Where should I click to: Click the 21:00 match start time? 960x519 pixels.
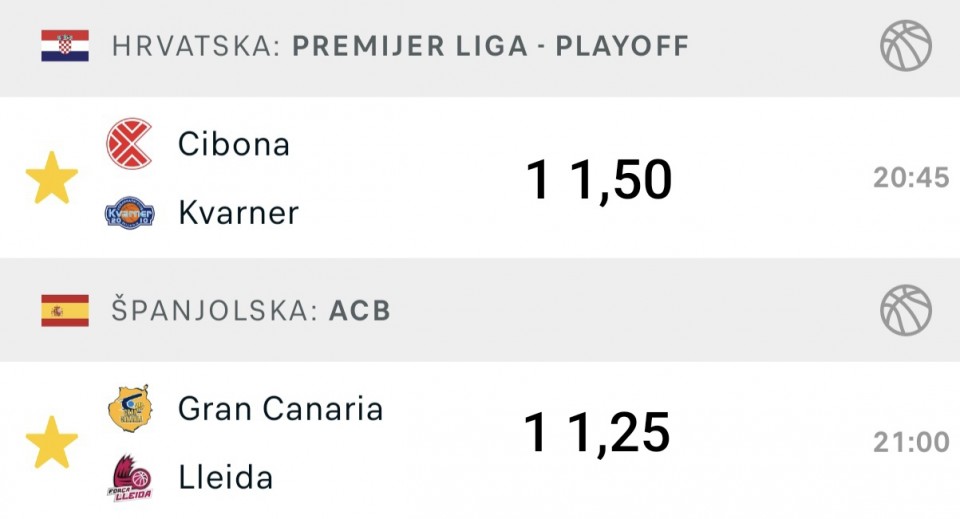coord(911,442)
